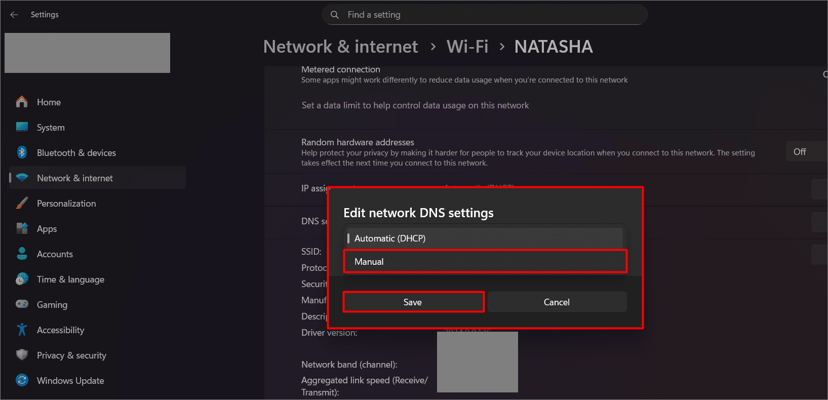
Task: Click the Accounts person icon
Action: pyautogui.click(x=22, y=254)
